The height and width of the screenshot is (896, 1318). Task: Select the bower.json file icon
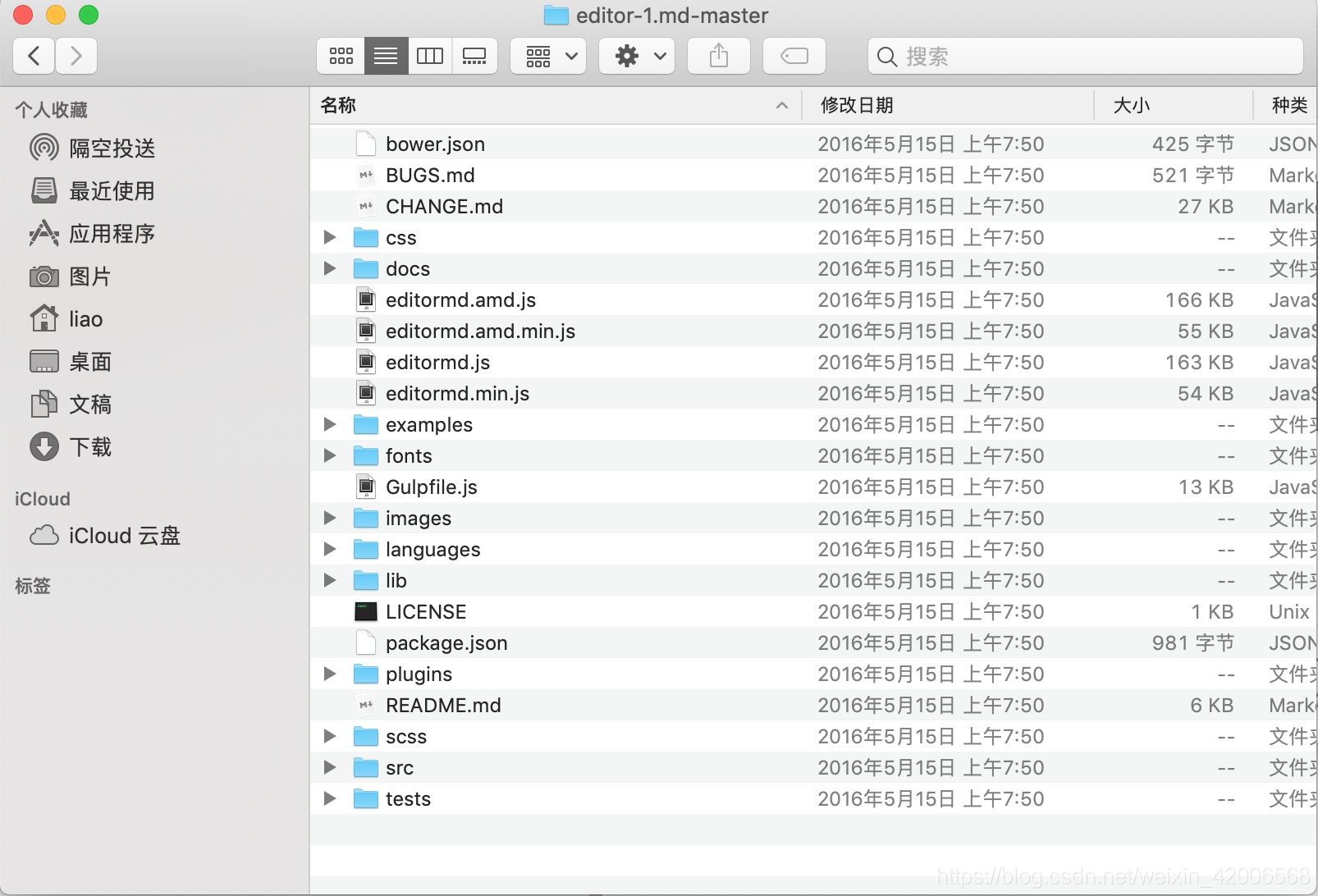366,144
